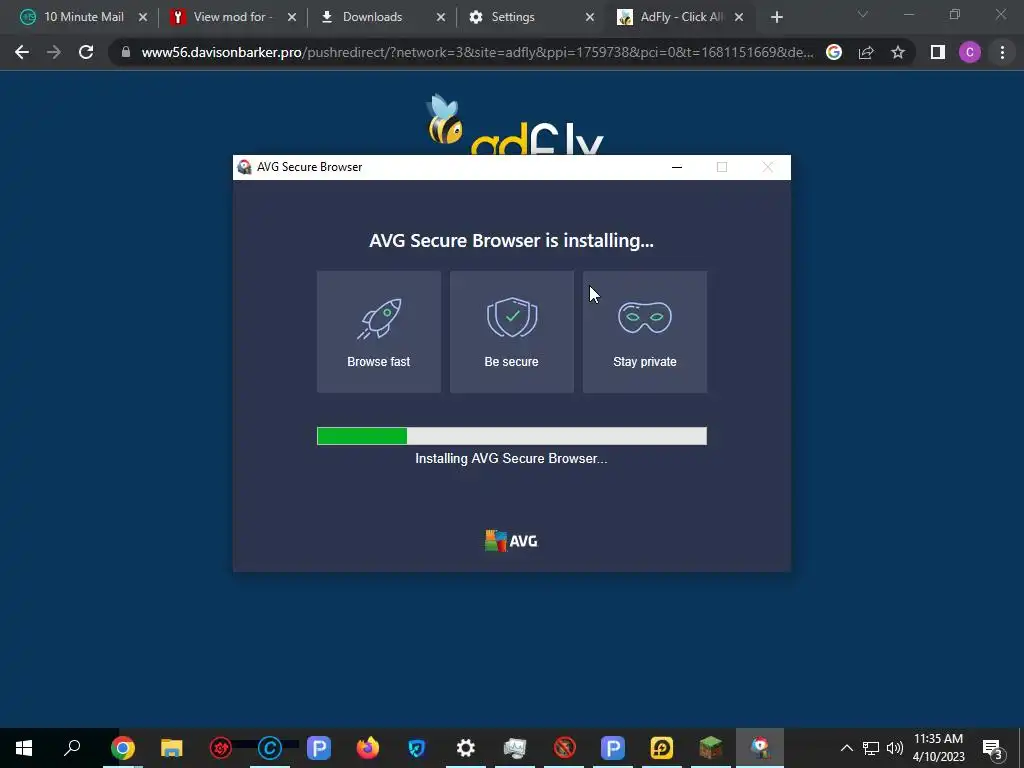Click the Be secure shield card

coord(511,332)
